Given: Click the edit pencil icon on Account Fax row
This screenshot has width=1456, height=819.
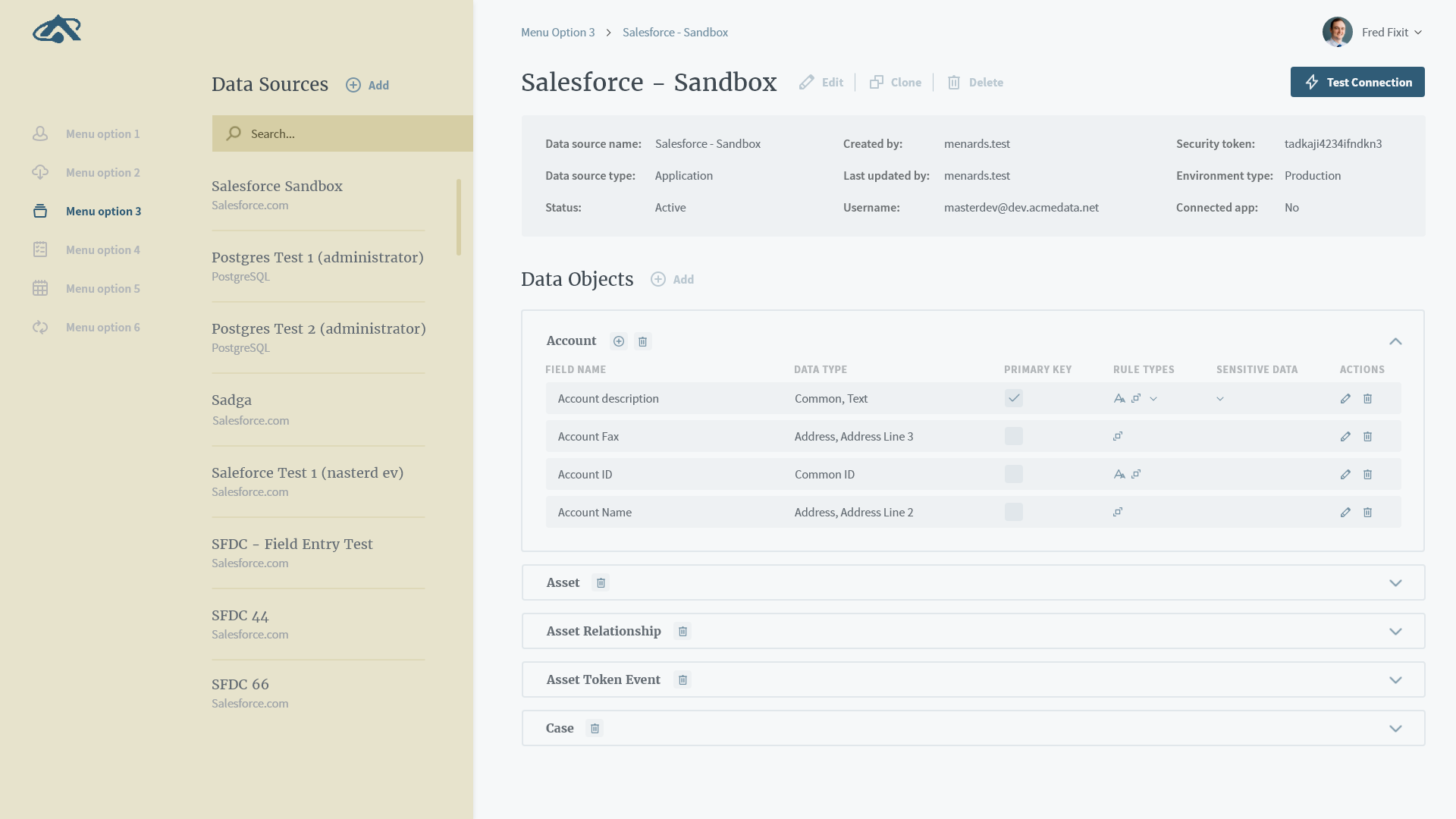Looking at the screenshot, I should (x=1345, y=436).
